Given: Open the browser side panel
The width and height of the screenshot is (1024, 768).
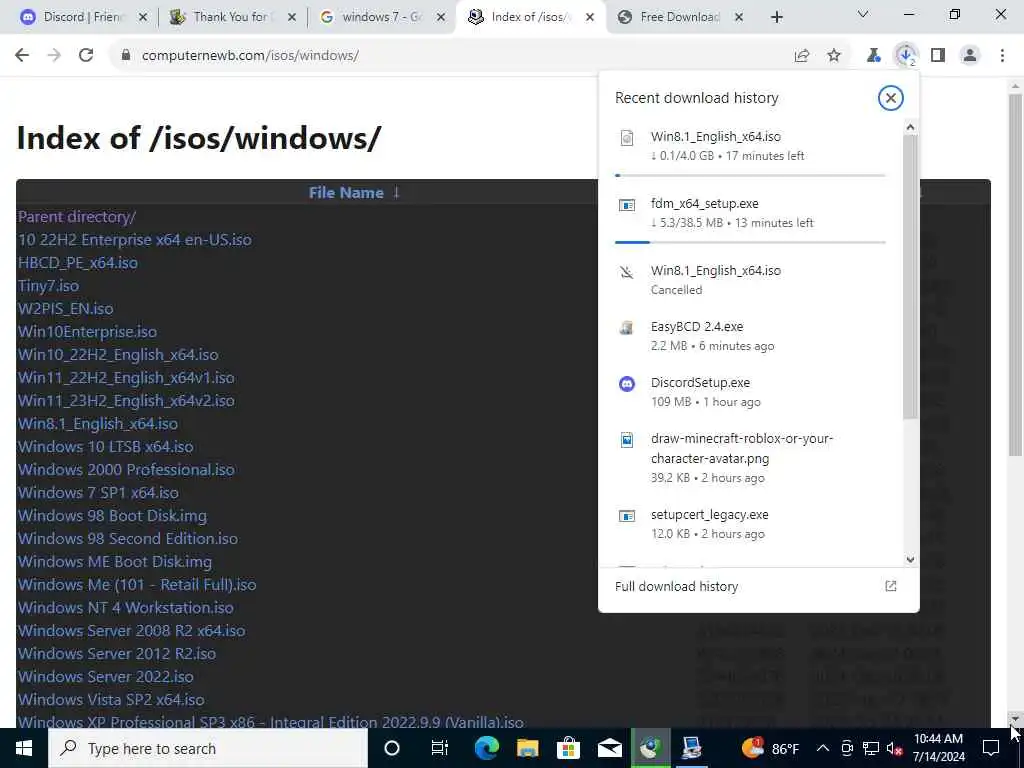Looking at the screenshot, I should 938,56.
